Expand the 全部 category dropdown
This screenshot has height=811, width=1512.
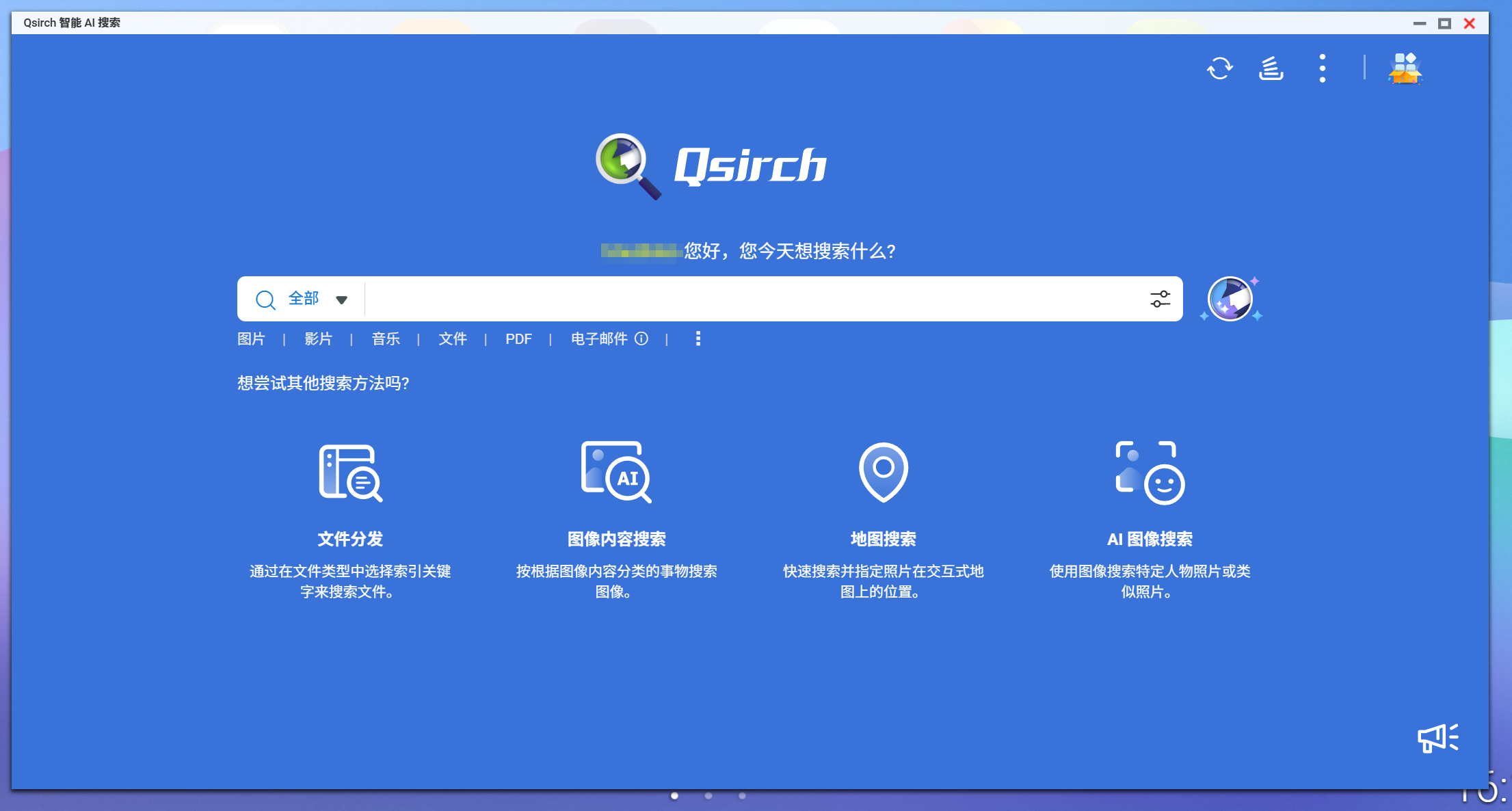[341, 300]
